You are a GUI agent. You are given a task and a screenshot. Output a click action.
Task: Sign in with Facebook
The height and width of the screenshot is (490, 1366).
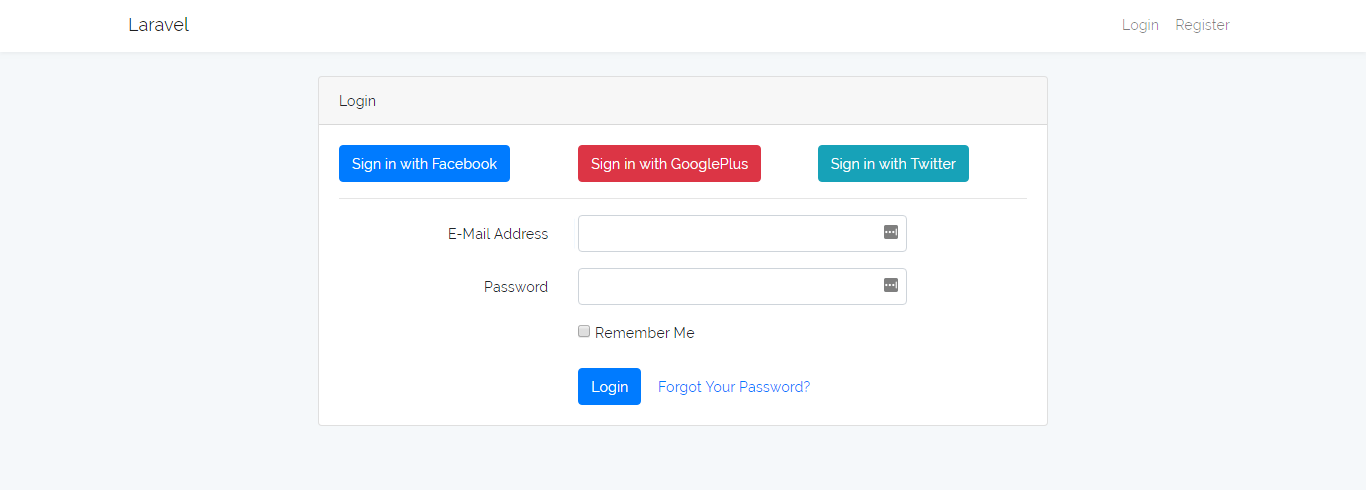424,164
